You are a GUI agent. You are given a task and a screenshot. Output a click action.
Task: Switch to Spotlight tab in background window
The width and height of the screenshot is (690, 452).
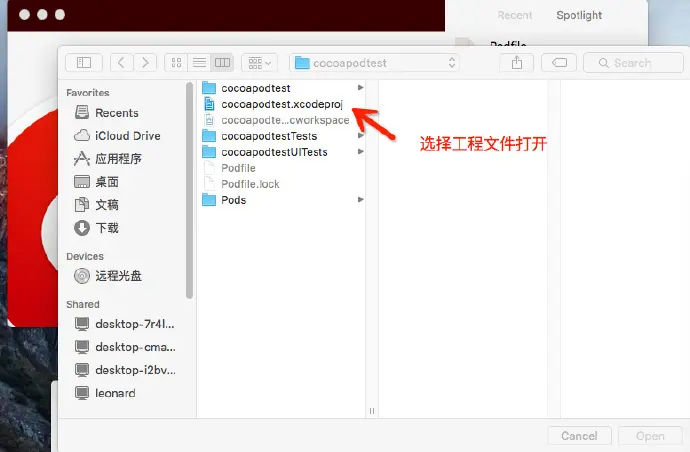[x=579, y=15]
